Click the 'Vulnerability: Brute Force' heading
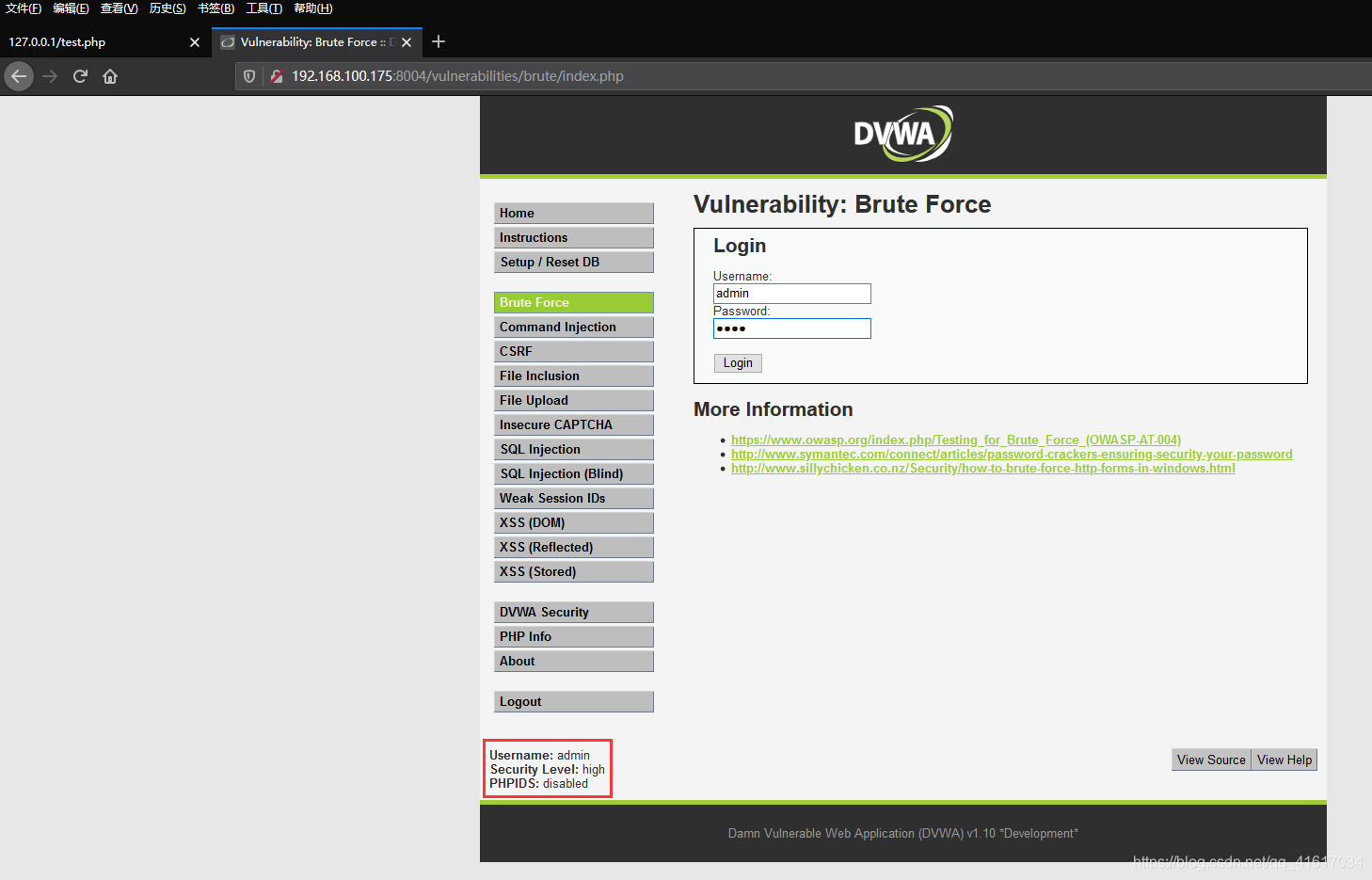This screenshot has height=880, width=1372. [x=842, y=204]
